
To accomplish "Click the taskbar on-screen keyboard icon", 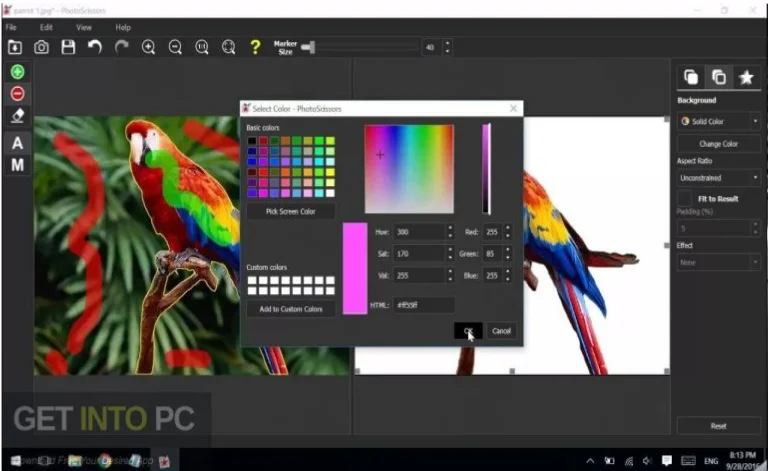I will coord(688,461).
